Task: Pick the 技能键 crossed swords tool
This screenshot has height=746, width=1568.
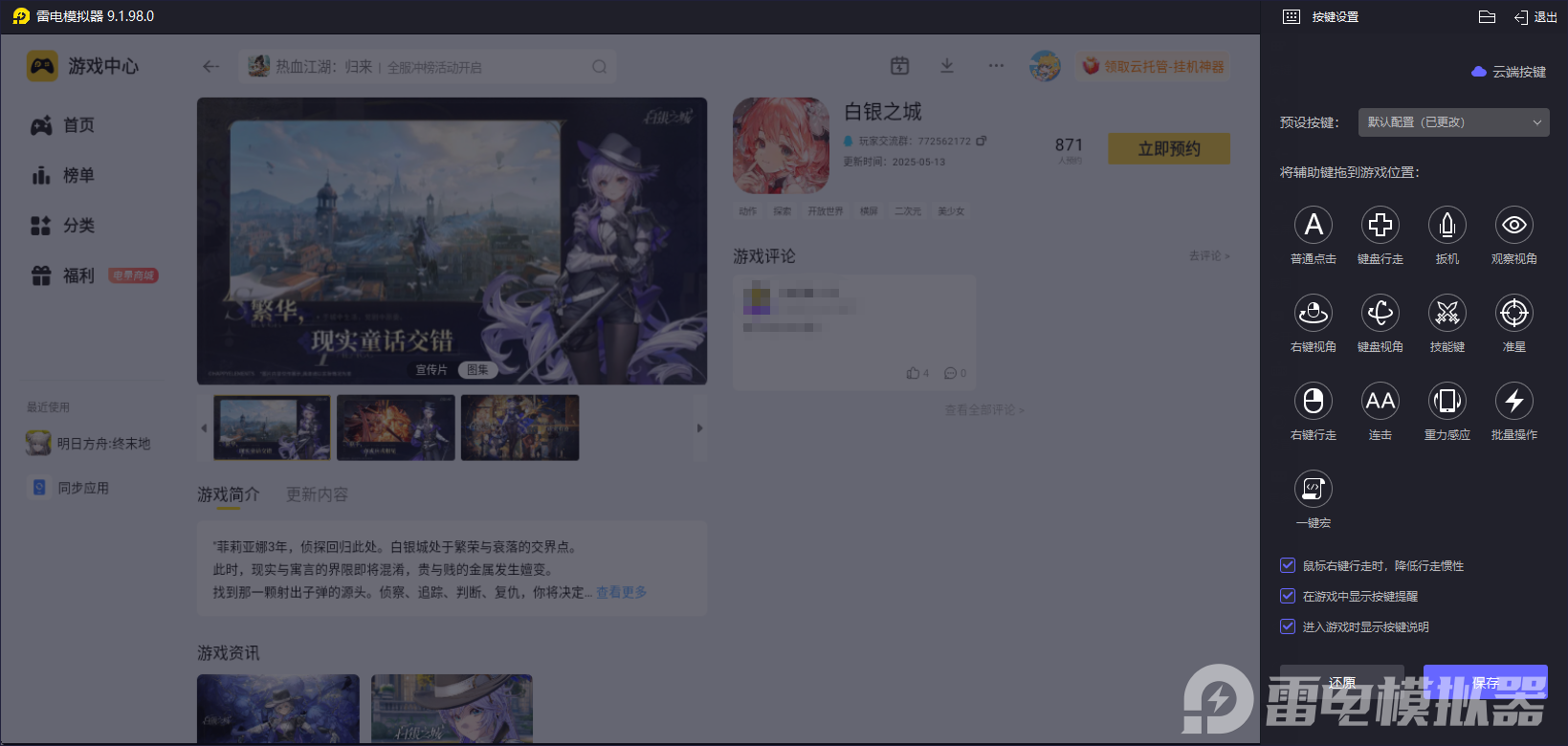Action: pyautogui.click(x=1447, y=313)
